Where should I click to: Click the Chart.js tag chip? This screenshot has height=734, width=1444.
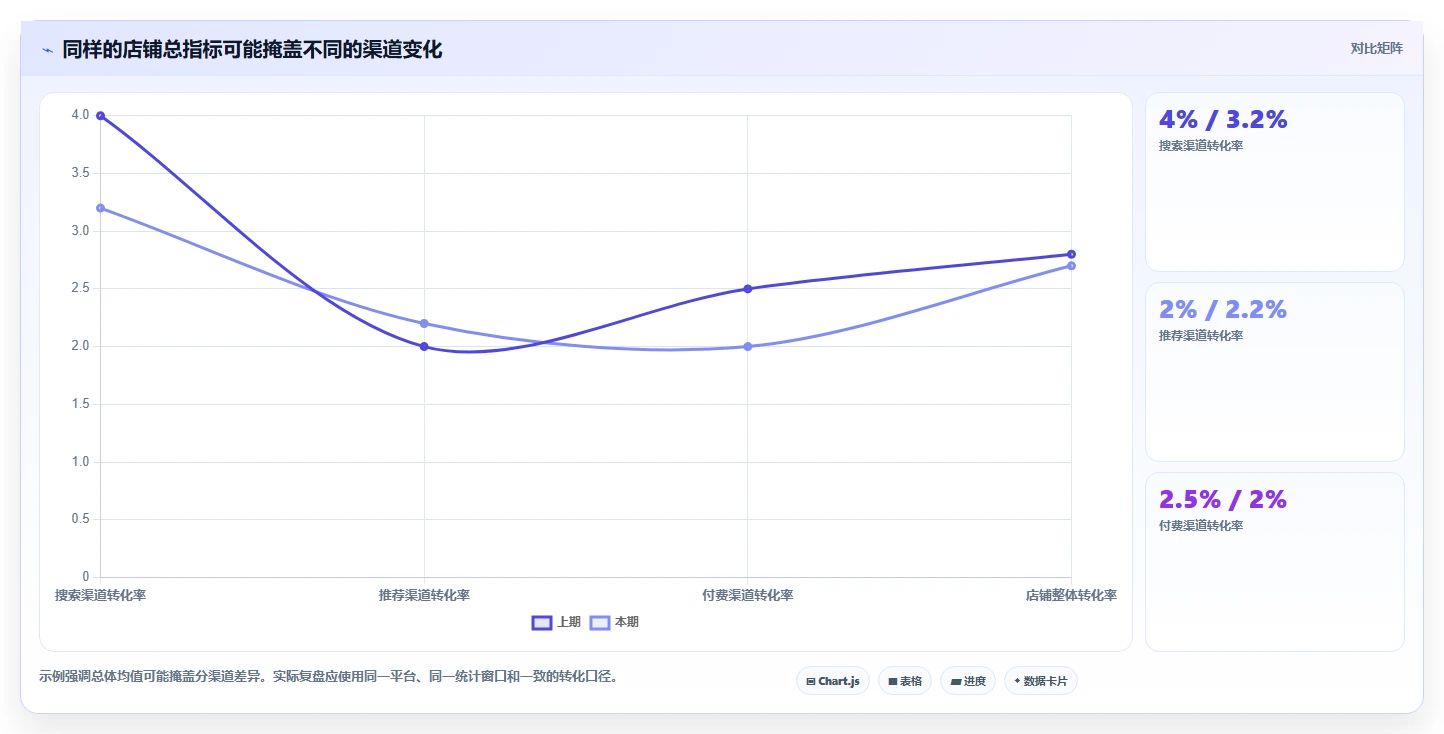pos(833,681)
